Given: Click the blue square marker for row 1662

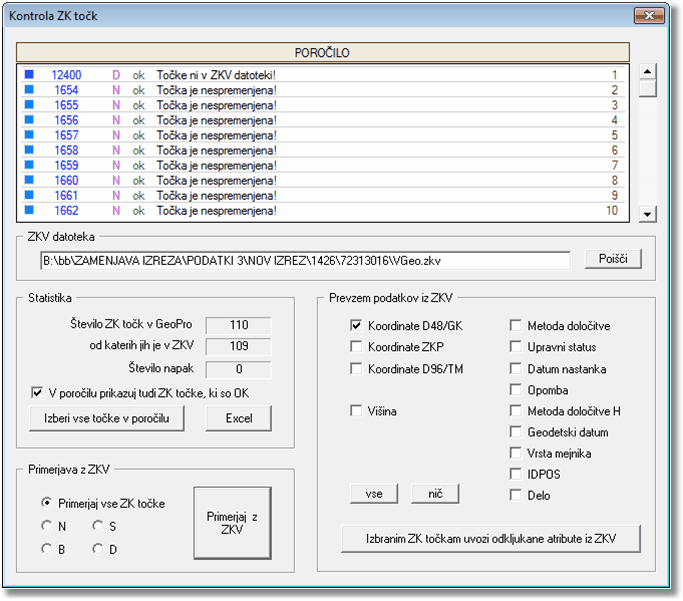Looking at the screenshot, I should [29, 211].
